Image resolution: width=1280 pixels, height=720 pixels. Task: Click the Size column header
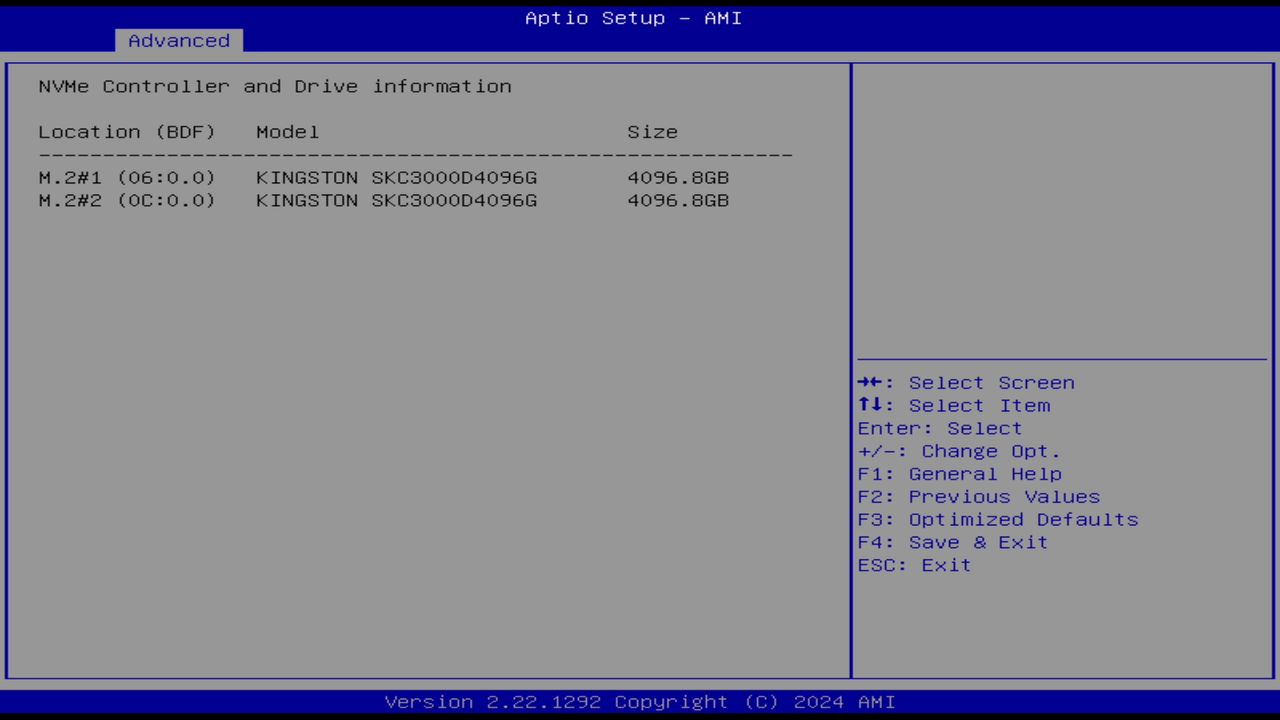[653, 132]
